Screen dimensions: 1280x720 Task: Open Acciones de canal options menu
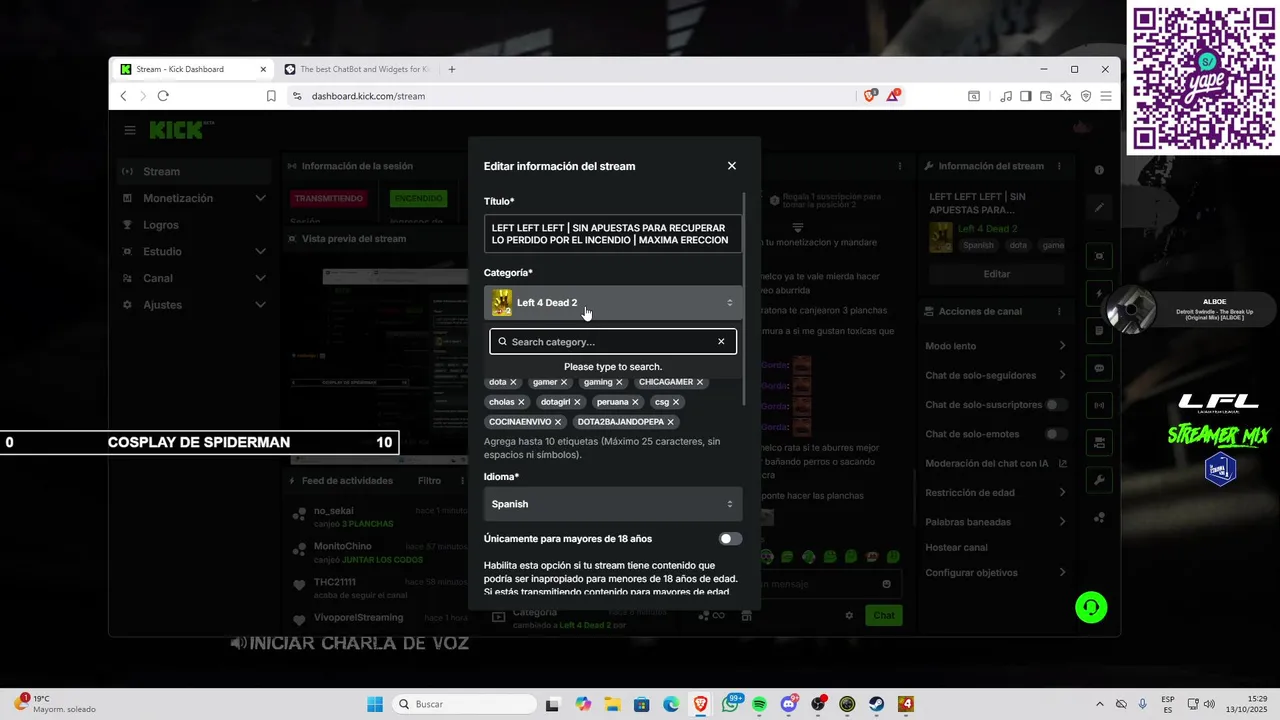pos(1059,311)
